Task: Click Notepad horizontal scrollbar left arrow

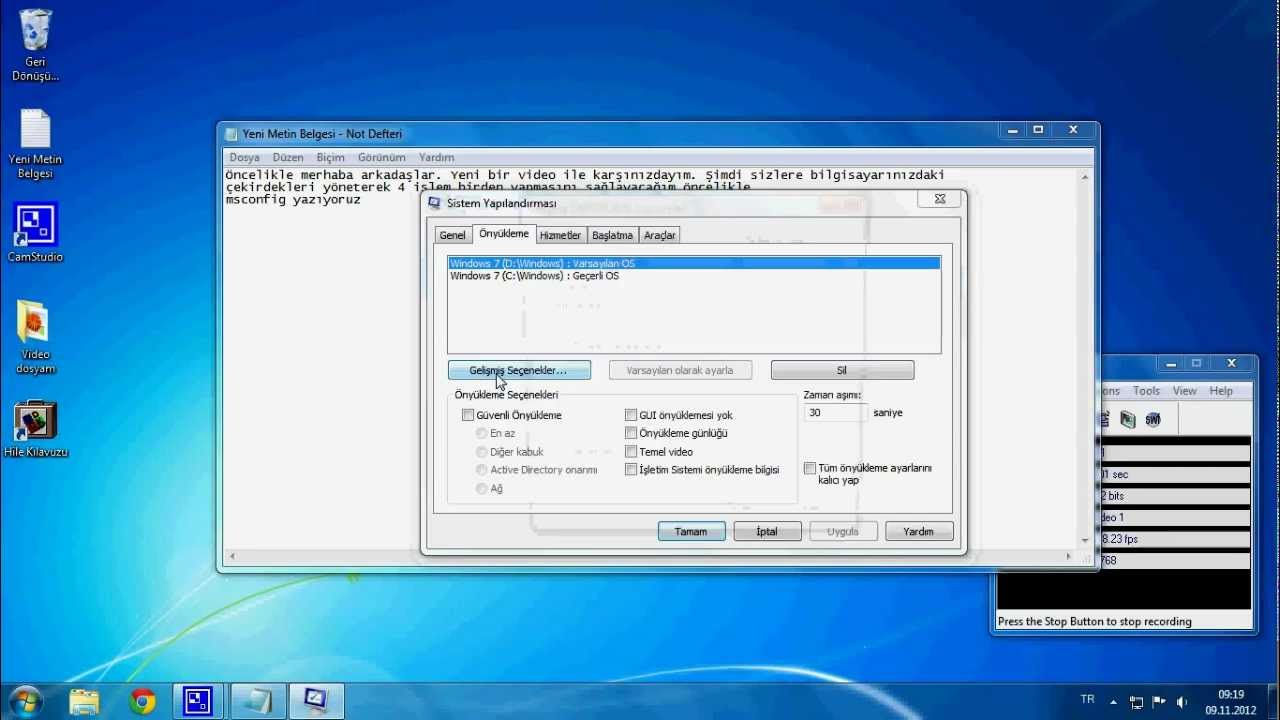Action: [232, 556]
